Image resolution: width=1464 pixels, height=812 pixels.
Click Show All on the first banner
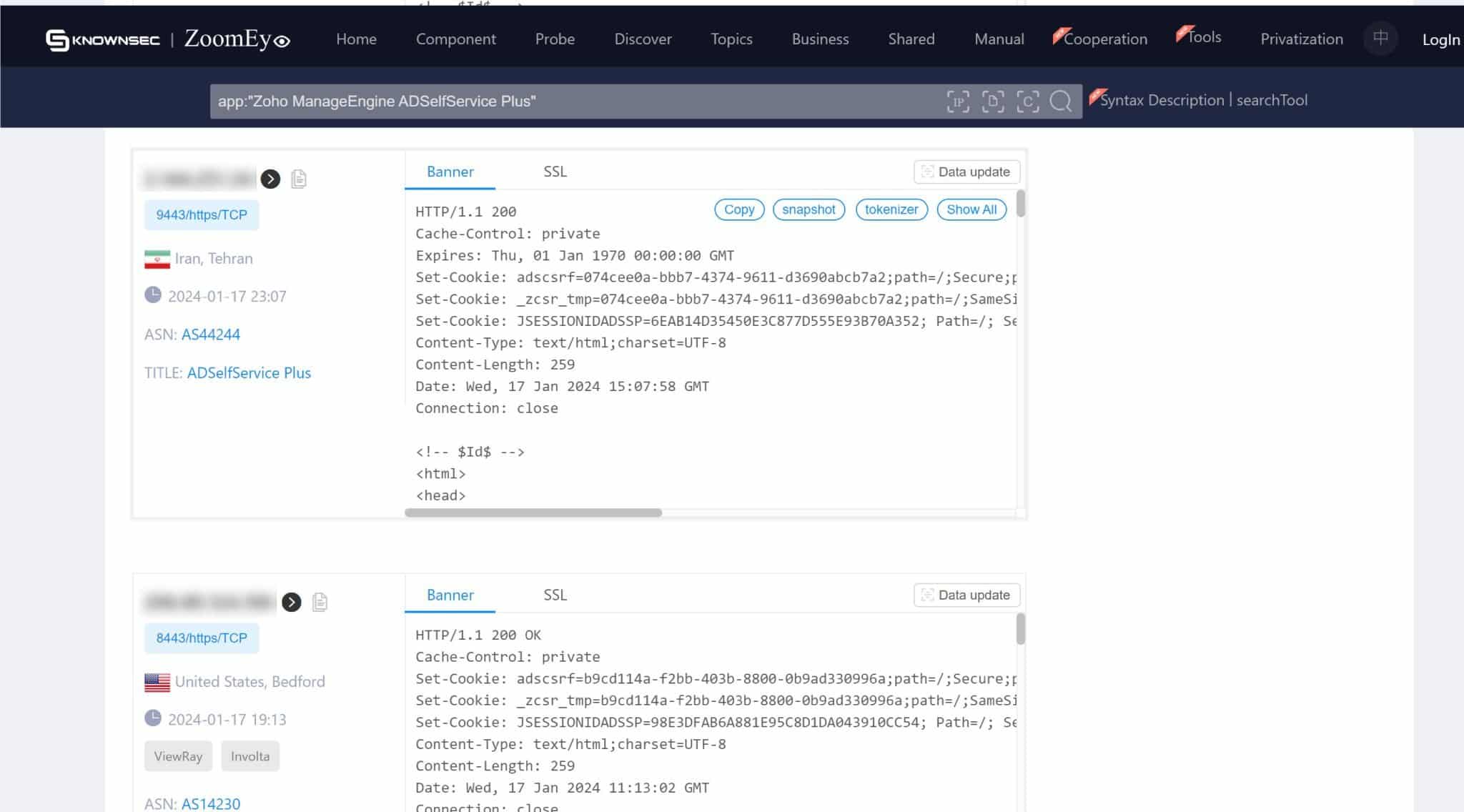pyautogui.click(x=971, y=209)
